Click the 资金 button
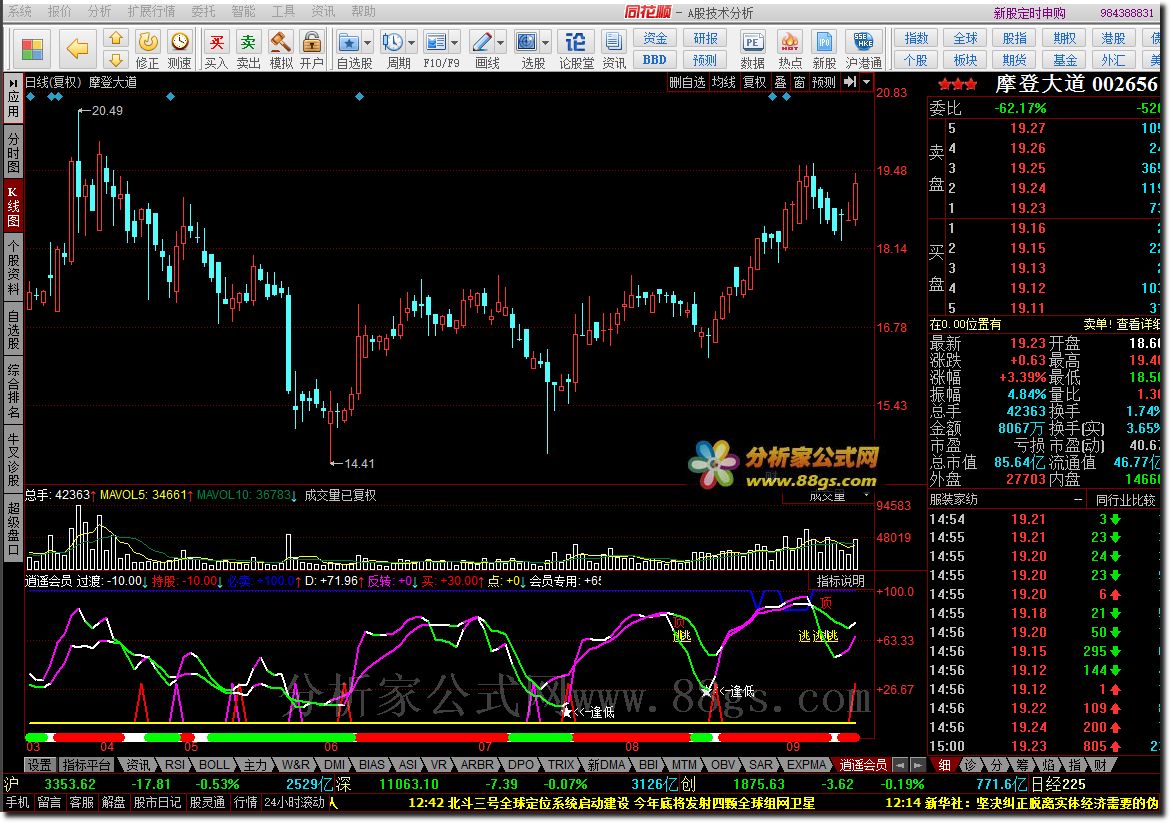Image resolution: width=1172 pixels, height=823 pixels. click(x=655, y=38)
